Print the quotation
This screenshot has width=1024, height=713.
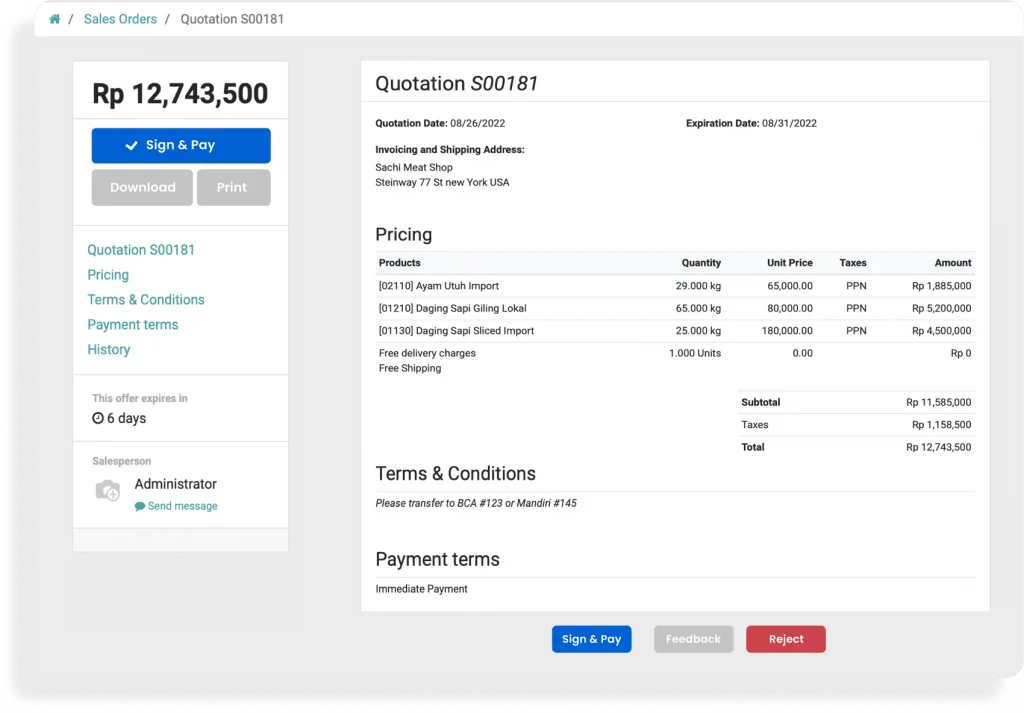tap(233, 187)
